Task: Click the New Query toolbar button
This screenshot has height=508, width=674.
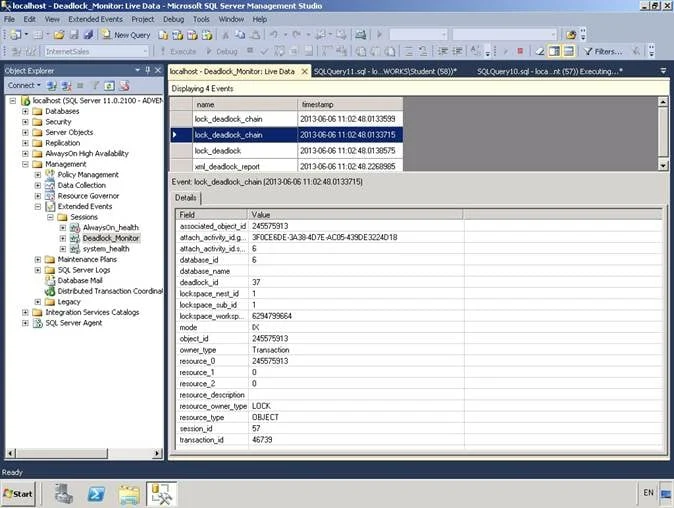Action: coord(126,35)
